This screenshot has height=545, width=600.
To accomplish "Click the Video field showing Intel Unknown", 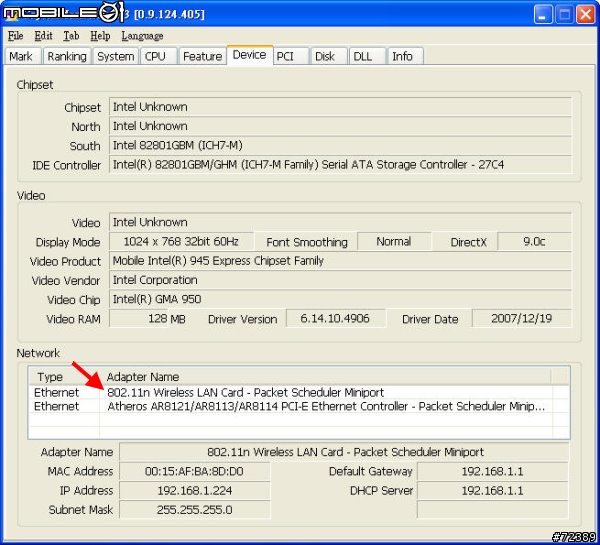I will (341, 222).
